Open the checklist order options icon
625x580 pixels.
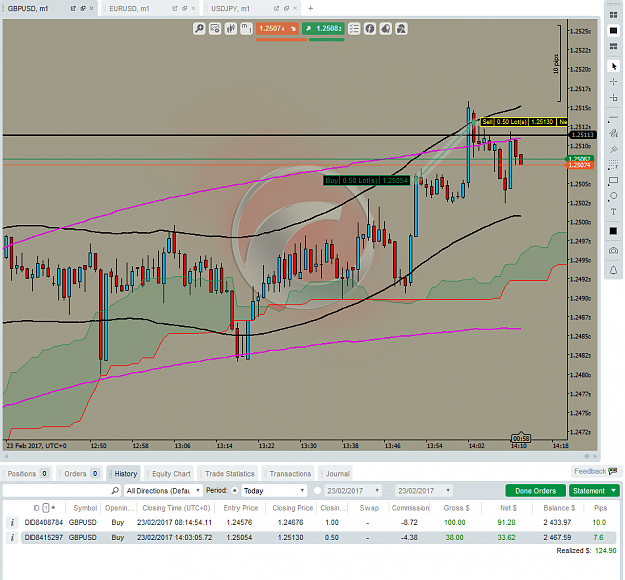(354, 29)
